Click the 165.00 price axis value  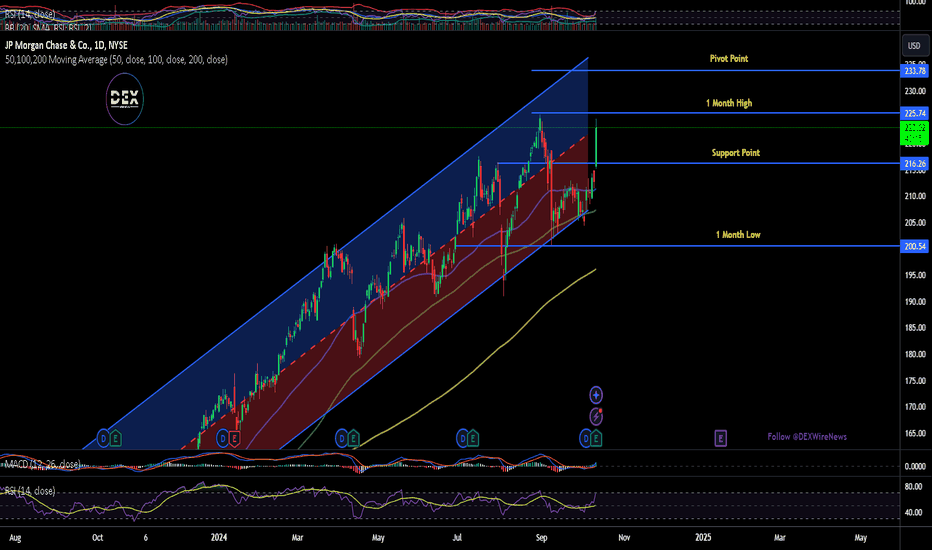915,433
